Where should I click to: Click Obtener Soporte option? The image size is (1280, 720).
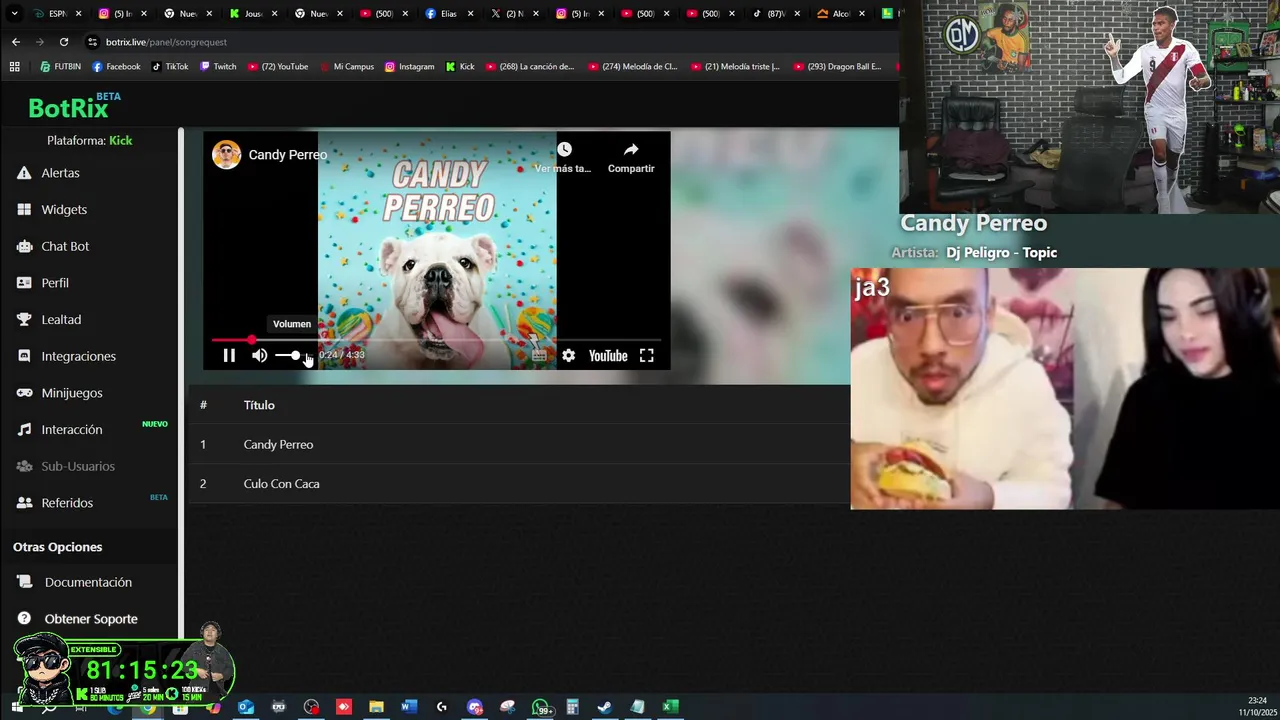91,619
